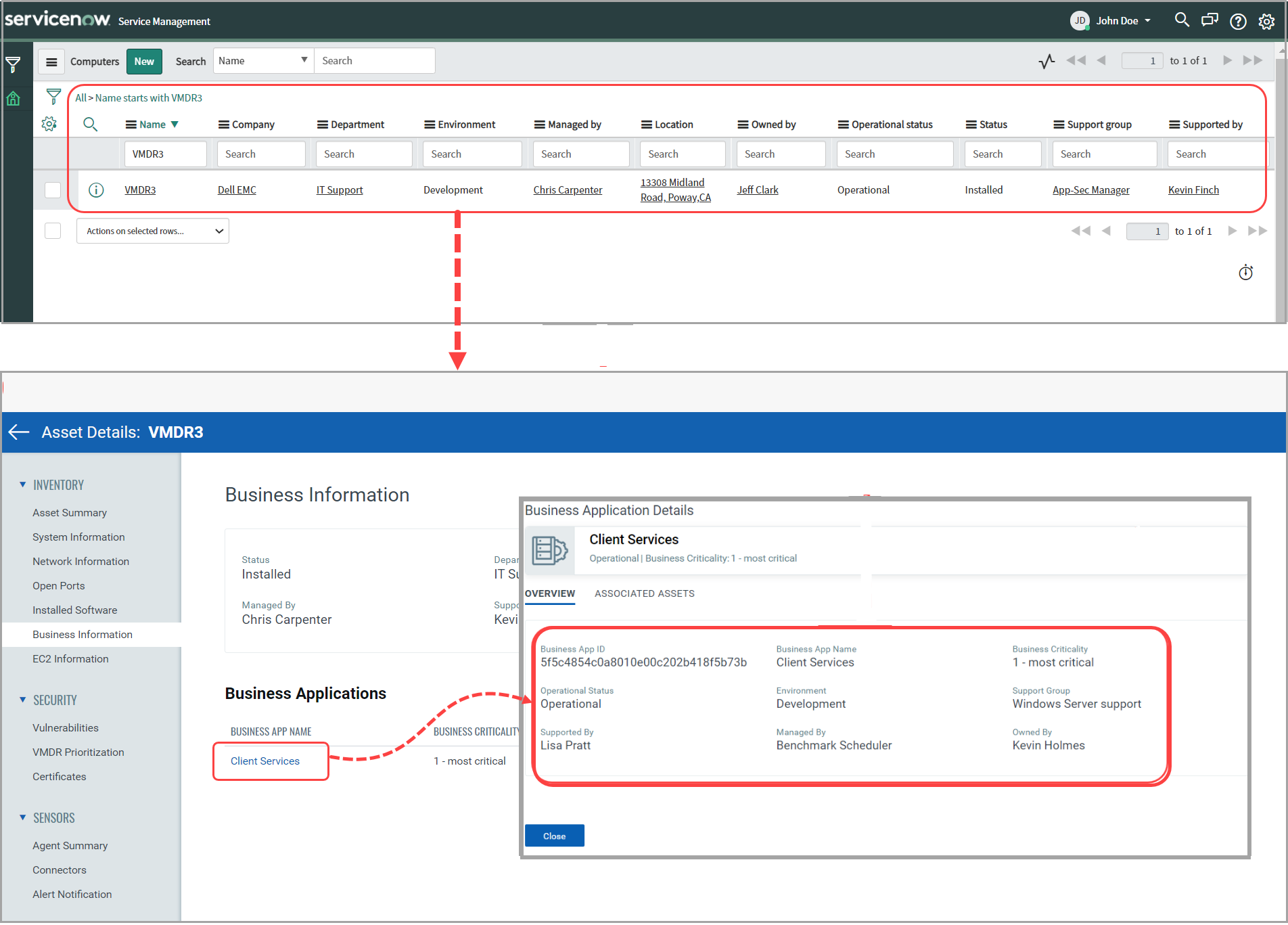
Task: Type in the Company column search field
Action: [x=261, y=154]
